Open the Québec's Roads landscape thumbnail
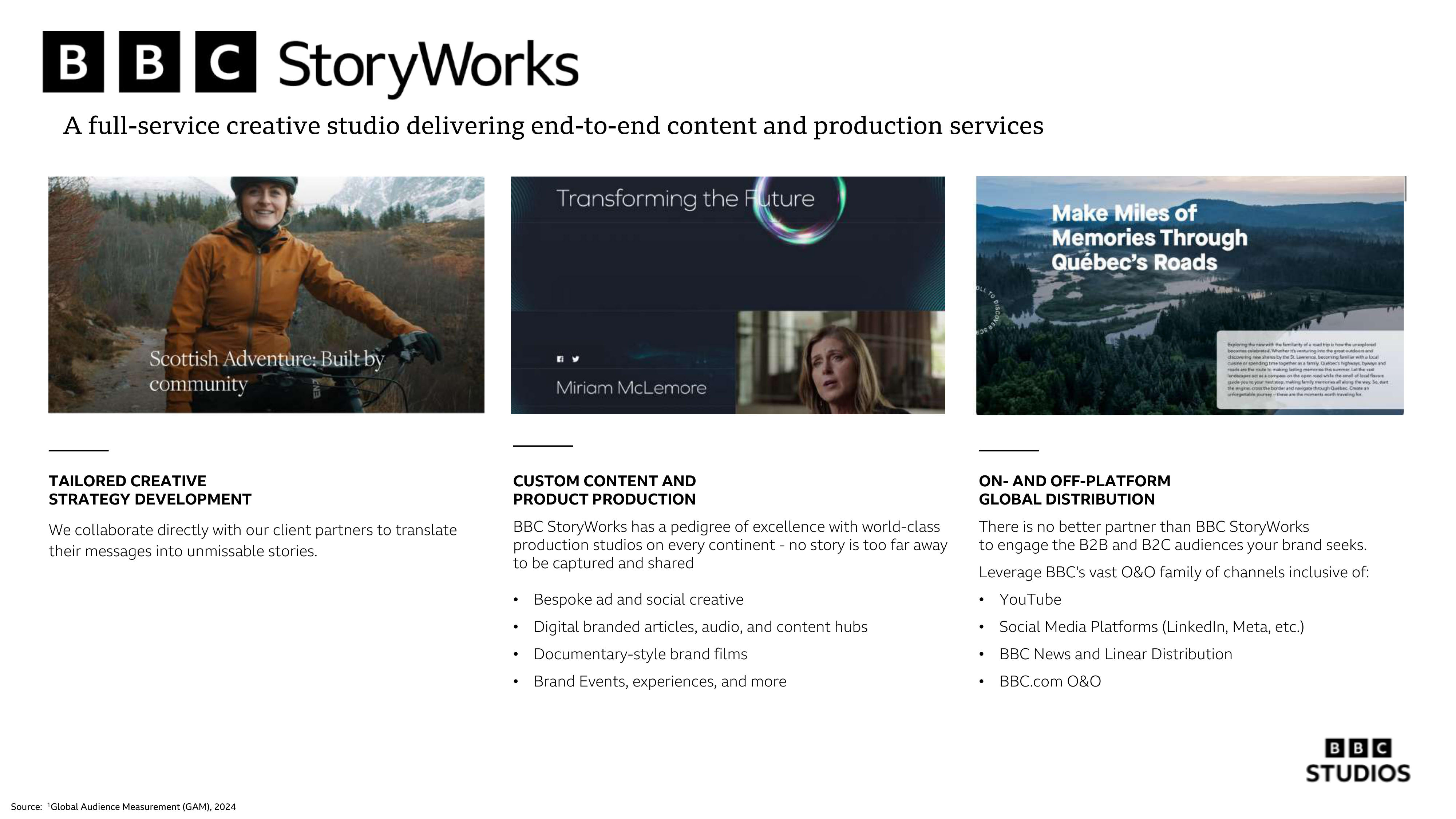 pyautogui.click(x=1190, y=296)
